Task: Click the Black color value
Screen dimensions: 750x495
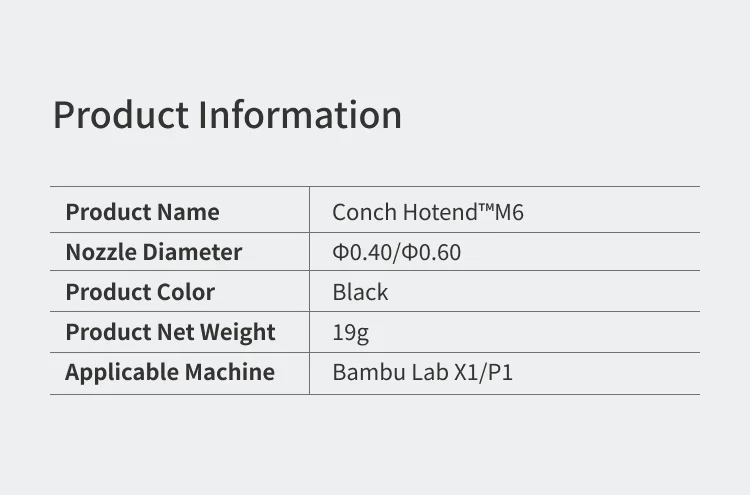Action: [360, 292]
